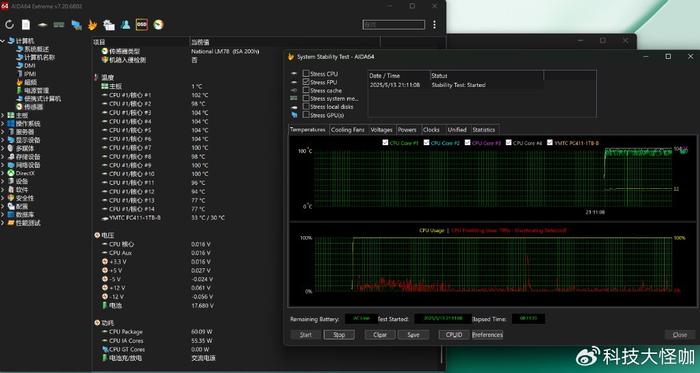This screenshot has width=700, height=373.
Task: Enable the Stress CPU checkbox
Action: click(306, 74)
